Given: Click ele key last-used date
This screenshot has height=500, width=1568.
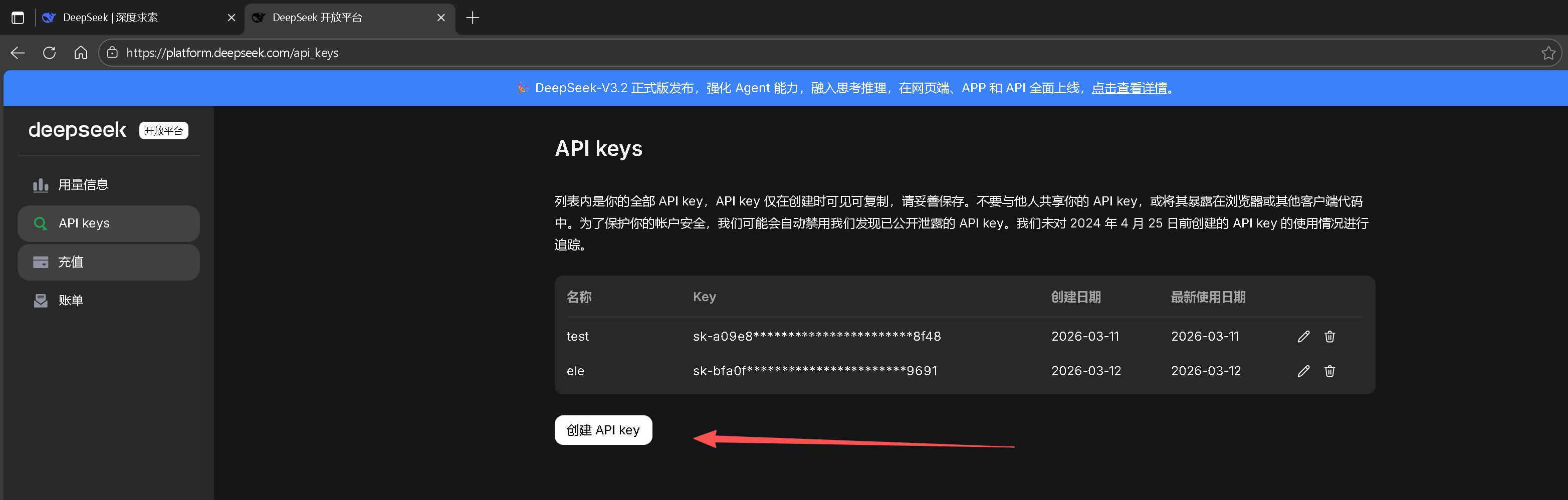Looking at the screenshot, I should [1206, 371].
